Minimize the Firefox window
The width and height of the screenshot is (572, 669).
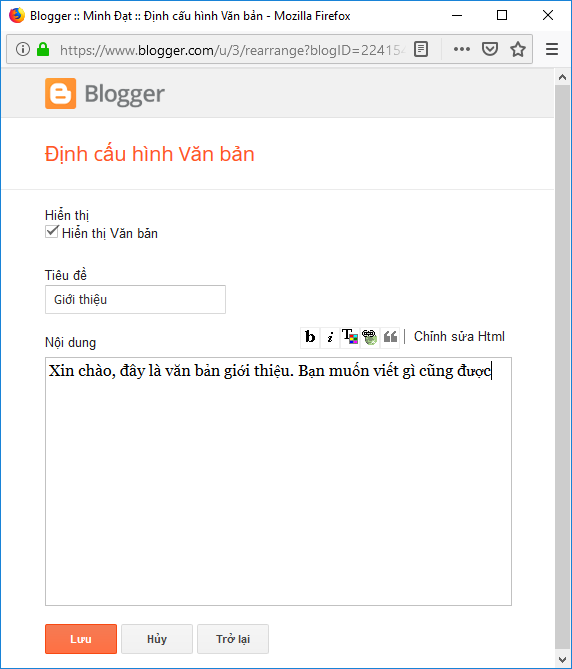click(457, 15)
